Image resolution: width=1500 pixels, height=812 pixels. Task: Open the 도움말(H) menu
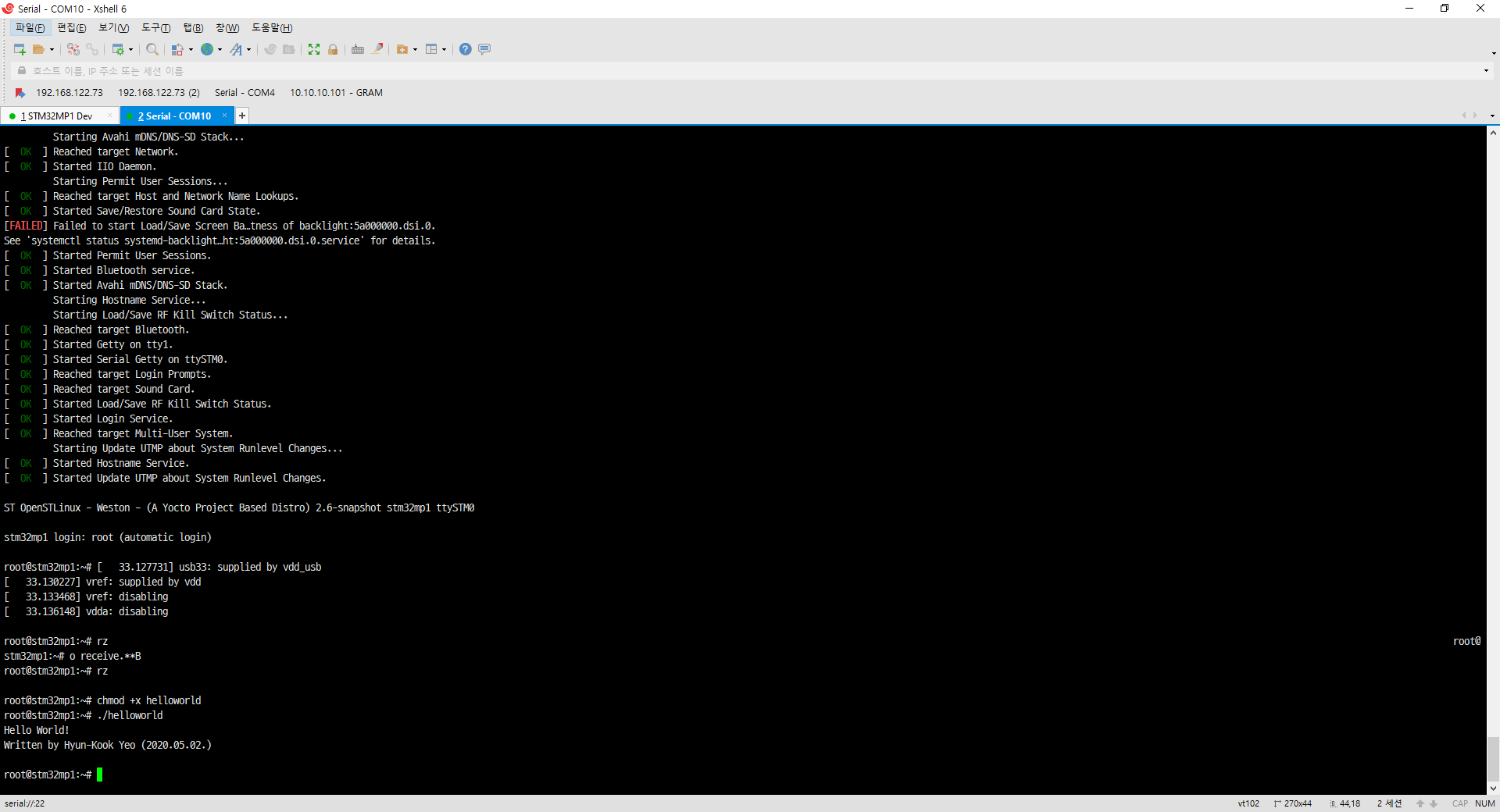272,28
